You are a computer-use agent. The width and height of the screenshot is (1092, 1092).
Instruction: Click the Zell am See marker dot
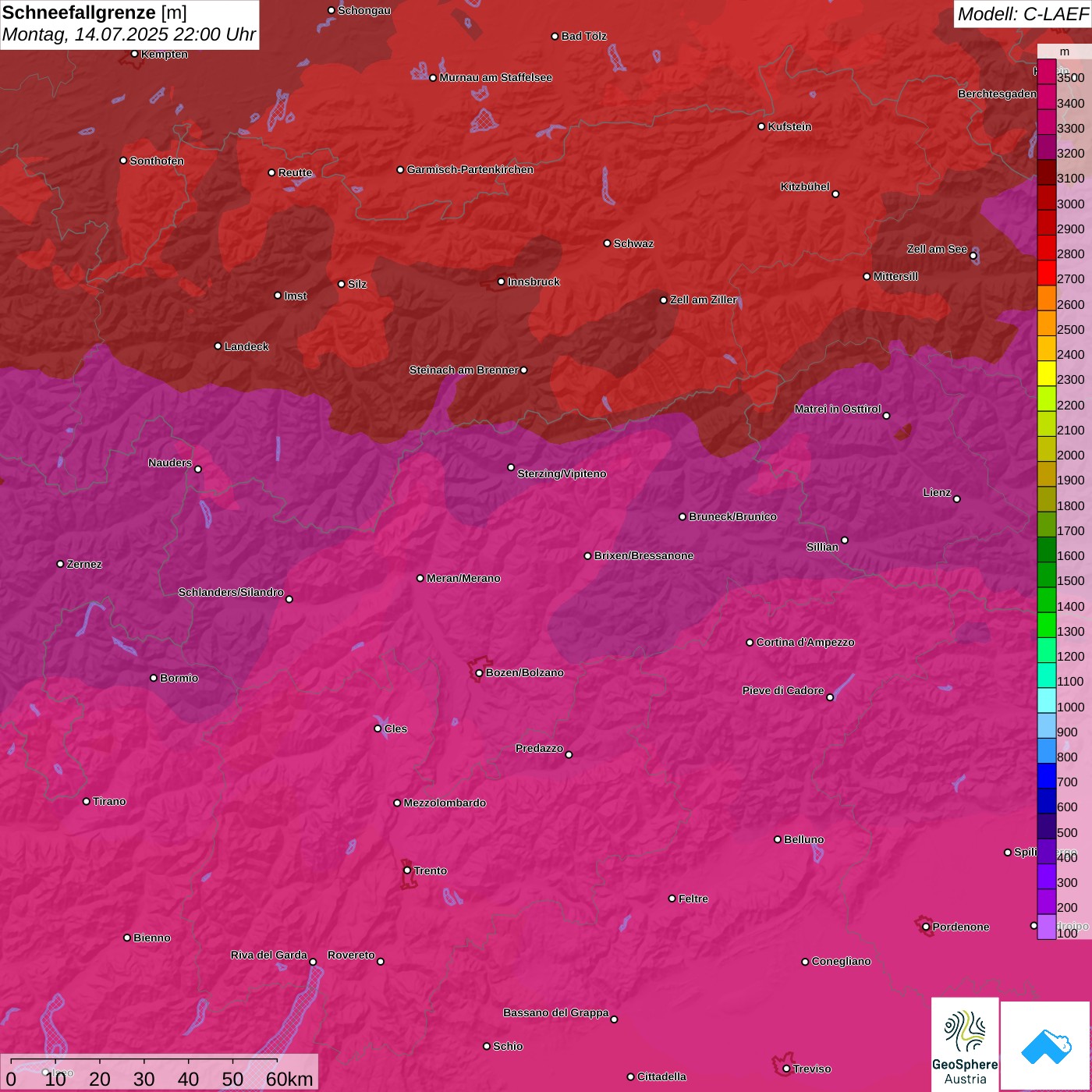click(973, 256)
